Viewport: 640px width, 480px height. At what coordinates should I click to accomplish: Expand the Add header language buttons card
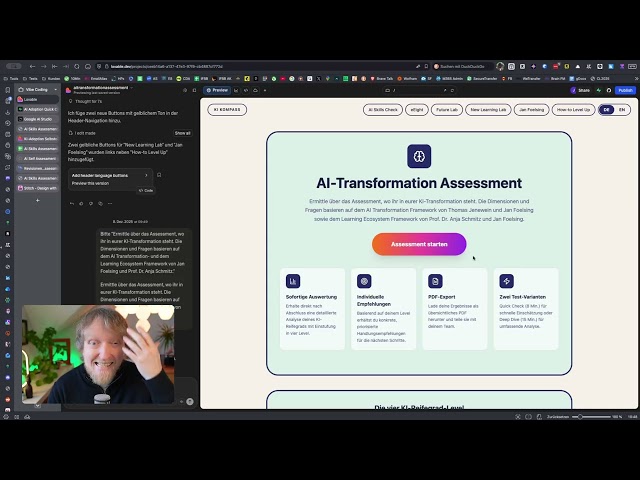(146, 176)
